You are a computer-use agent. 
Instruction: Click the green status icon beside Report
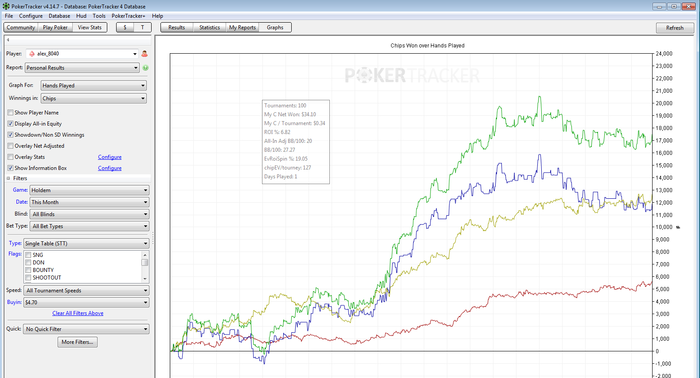point(146,68)
